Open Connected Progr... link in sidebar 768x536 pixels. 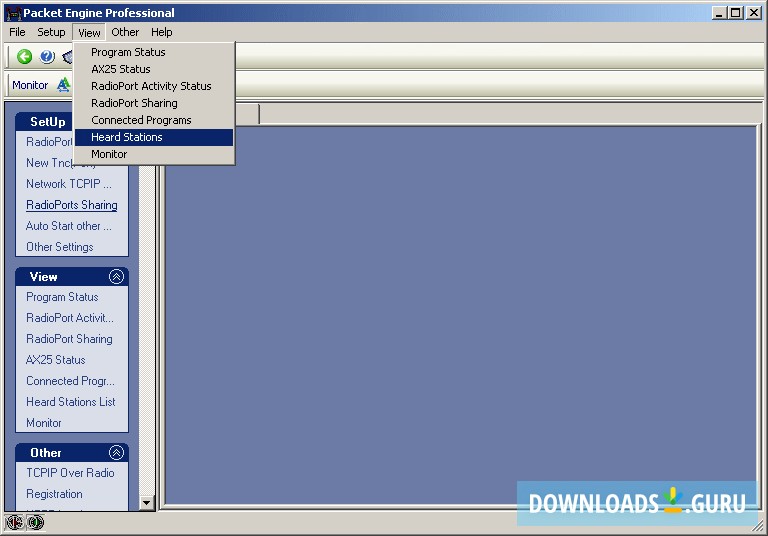pos(70,381)
